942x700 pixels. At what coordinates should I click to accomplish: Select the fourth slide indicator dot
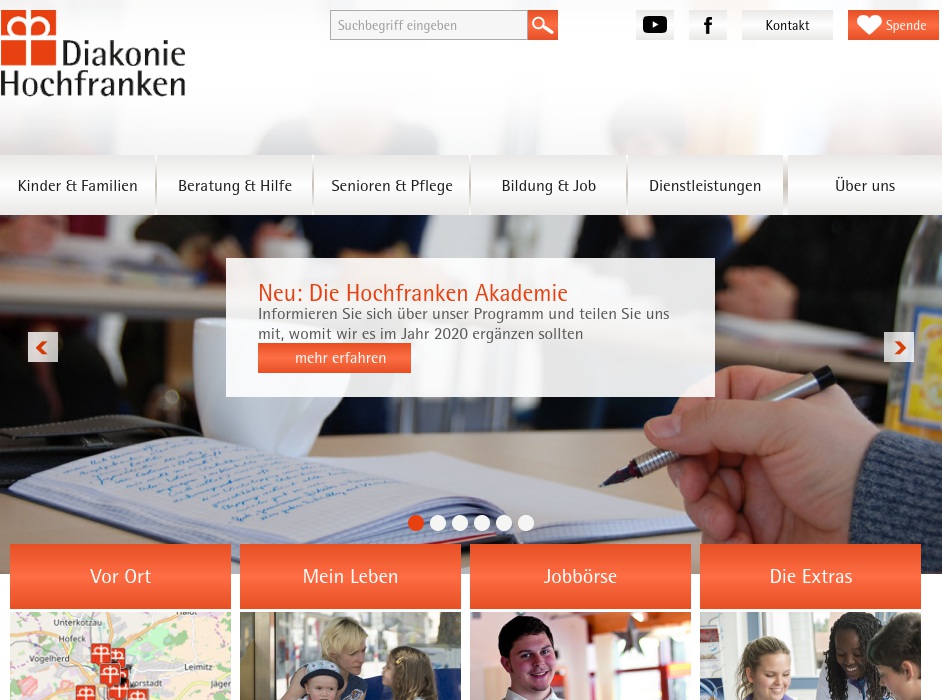click(482, 523)
